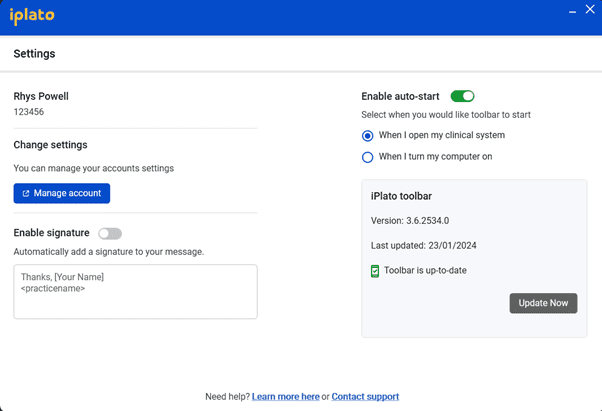Turn on the Enable signature switch

(110, 233)
